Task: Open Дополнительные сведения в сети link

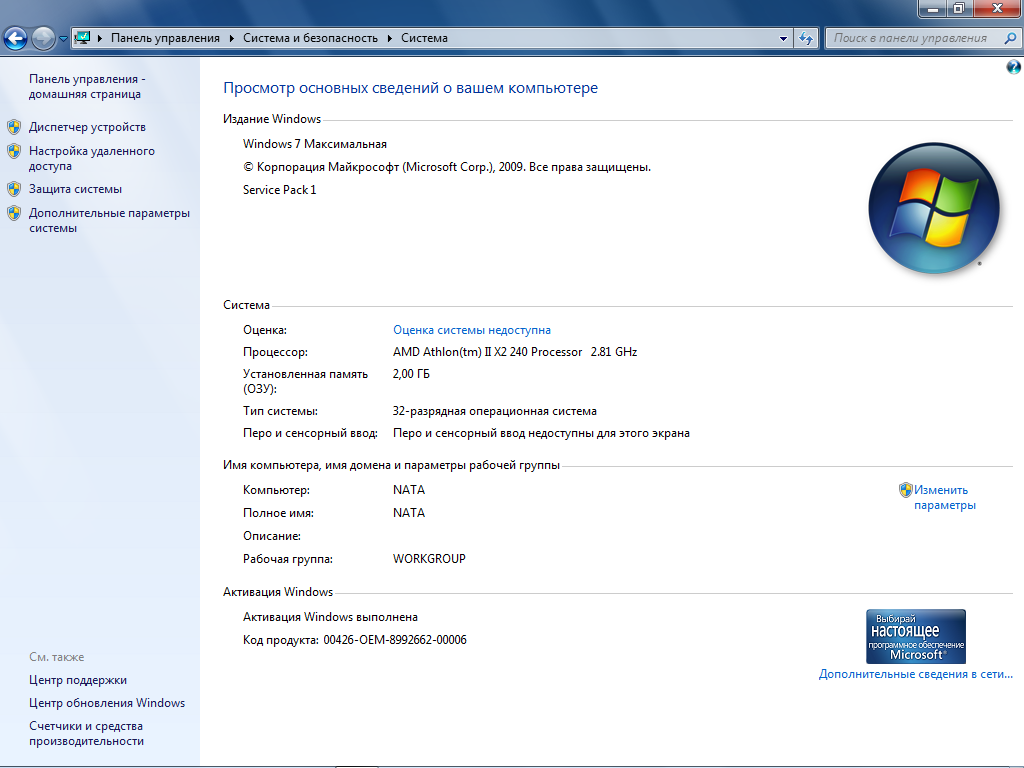Action: 916,674
